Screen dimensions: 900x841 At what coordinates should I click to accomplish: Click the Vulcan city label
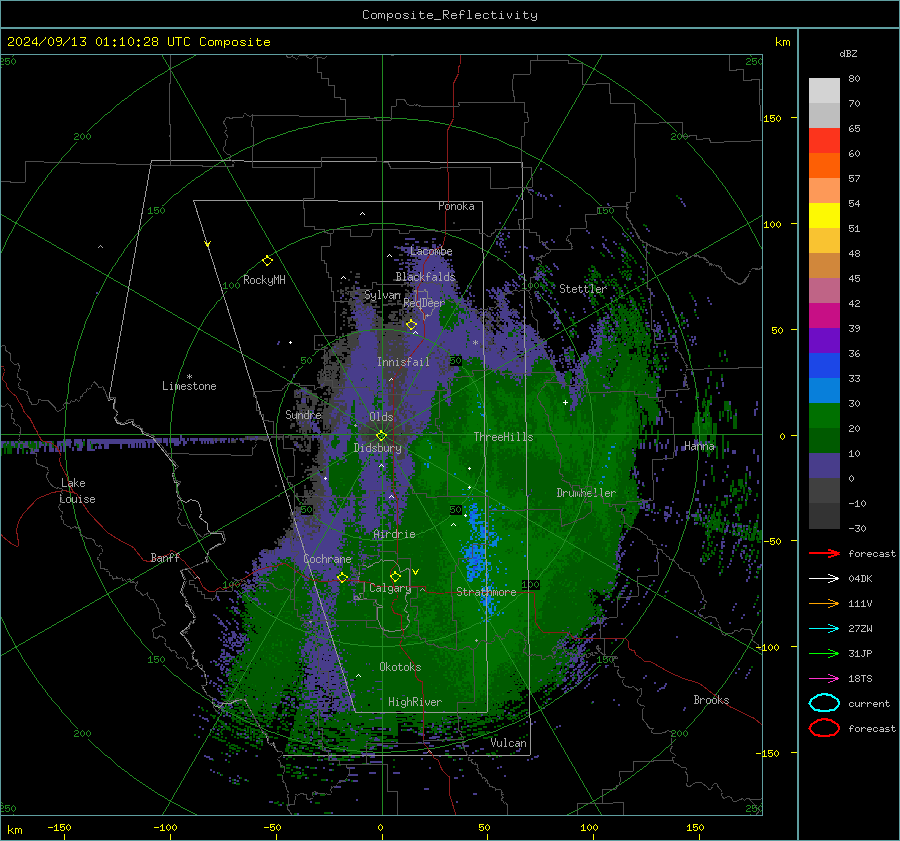point(508,743)
